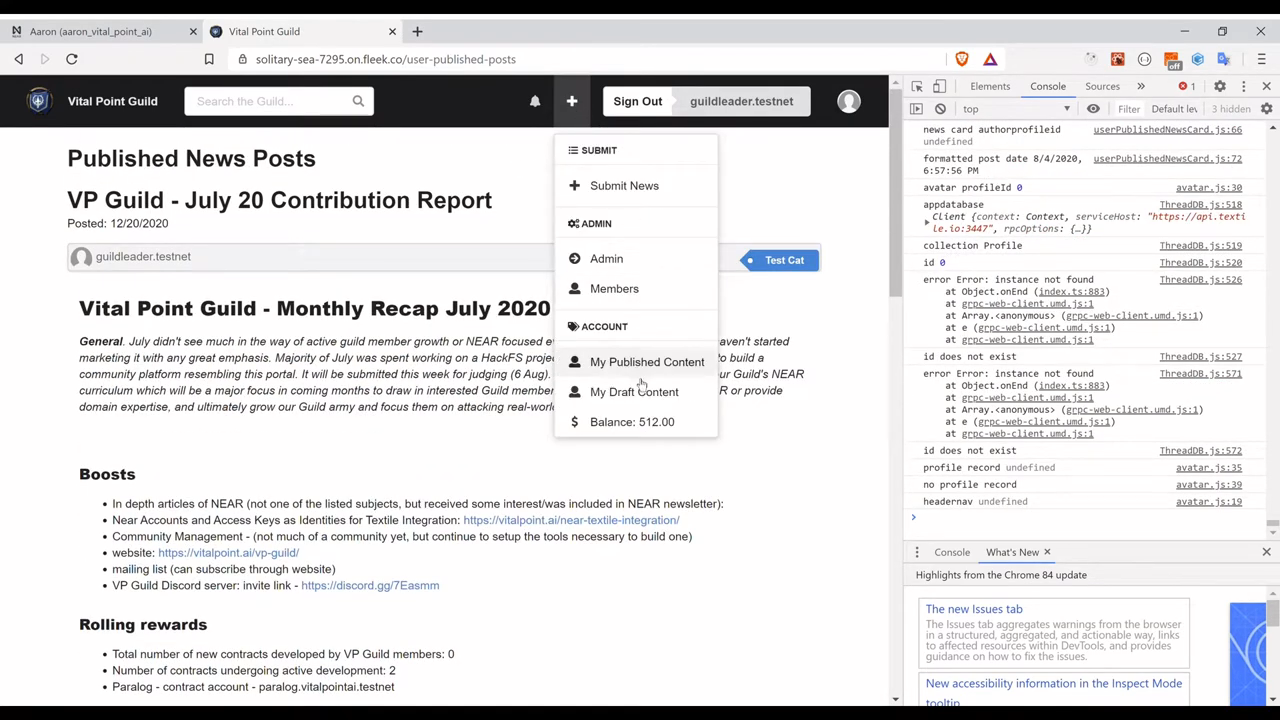1280x720 pixels.
Task: Click the browser address bar URL
Action: click(x=385, y=59)
